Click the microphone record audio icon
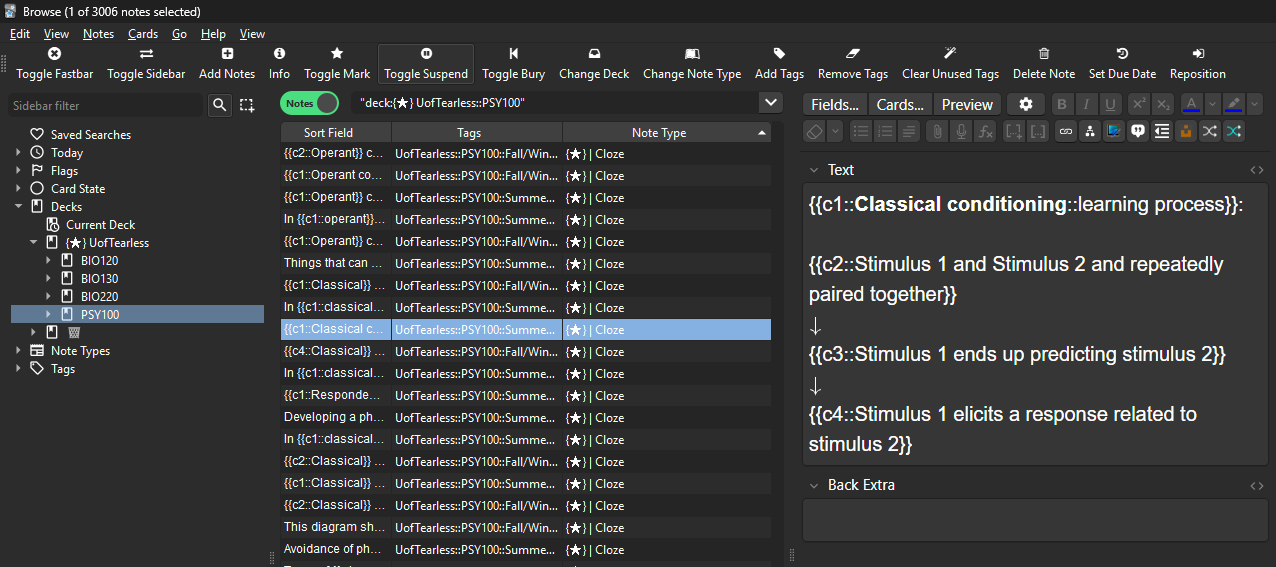The height and width of the screenshot is (567, 1276). 961,131
